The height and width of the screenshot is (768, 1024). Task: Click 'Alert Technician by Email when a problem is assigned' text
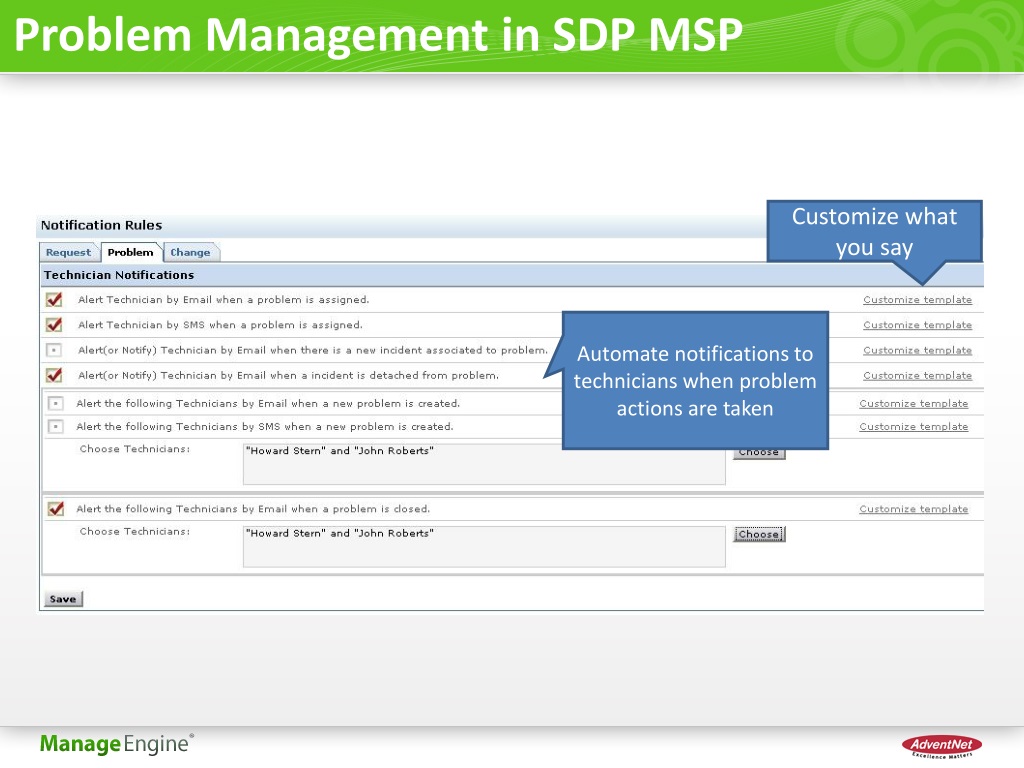(223, 300)
